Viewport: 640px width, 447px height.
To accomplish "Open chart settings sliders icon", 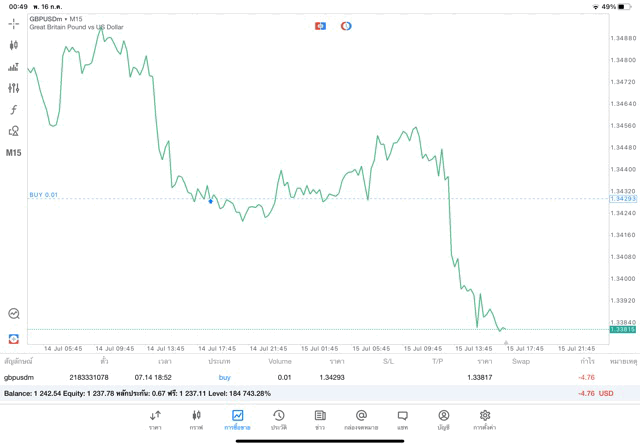I will (14, 88).
